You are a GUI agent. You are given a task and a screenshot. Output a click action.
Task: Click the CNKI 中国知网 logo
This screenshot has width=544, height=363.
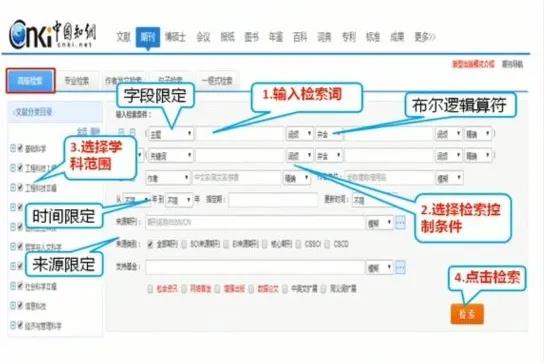(x=52, y=34)
